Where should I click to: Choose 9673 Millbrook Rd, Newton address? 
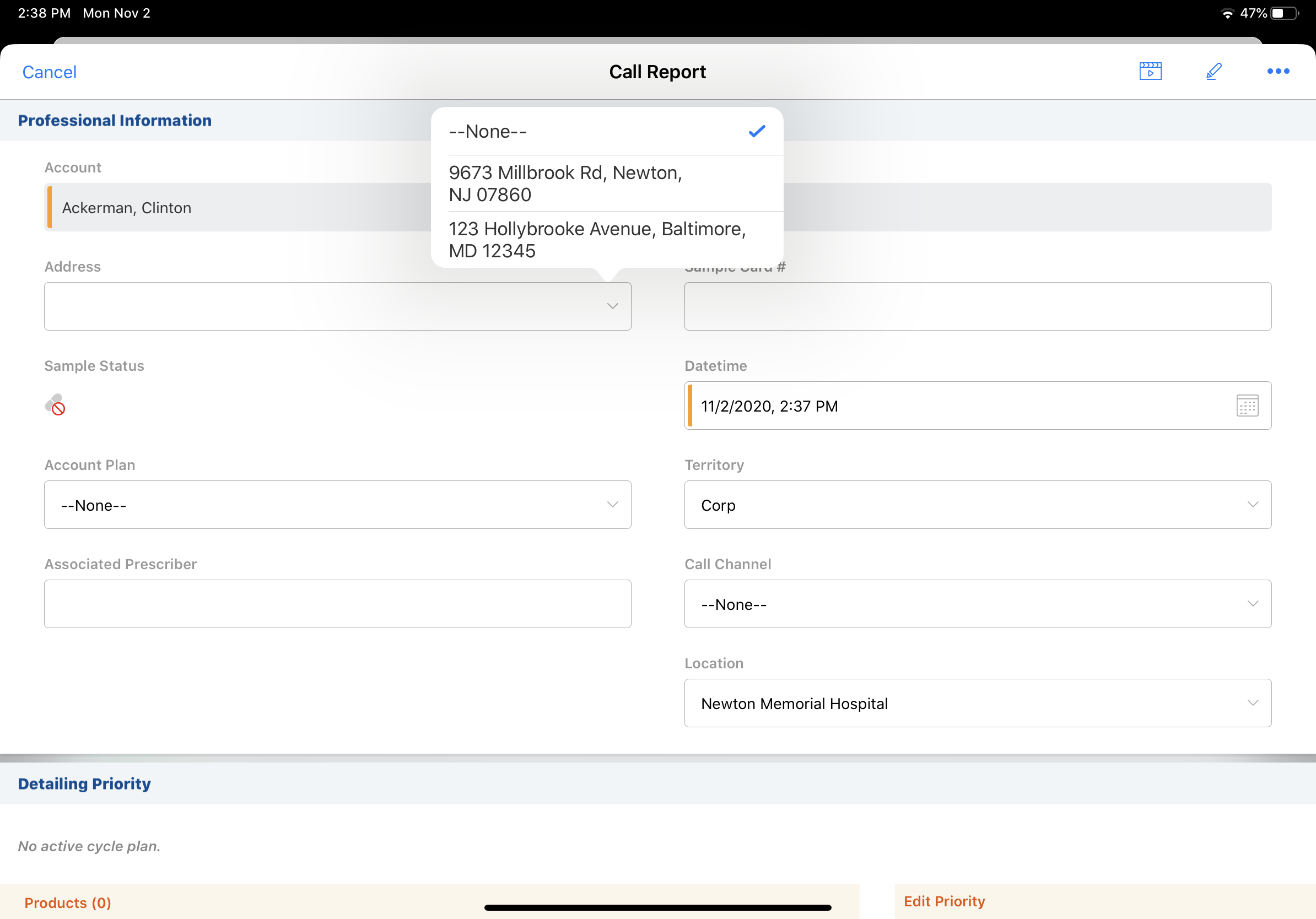point(606,183)
